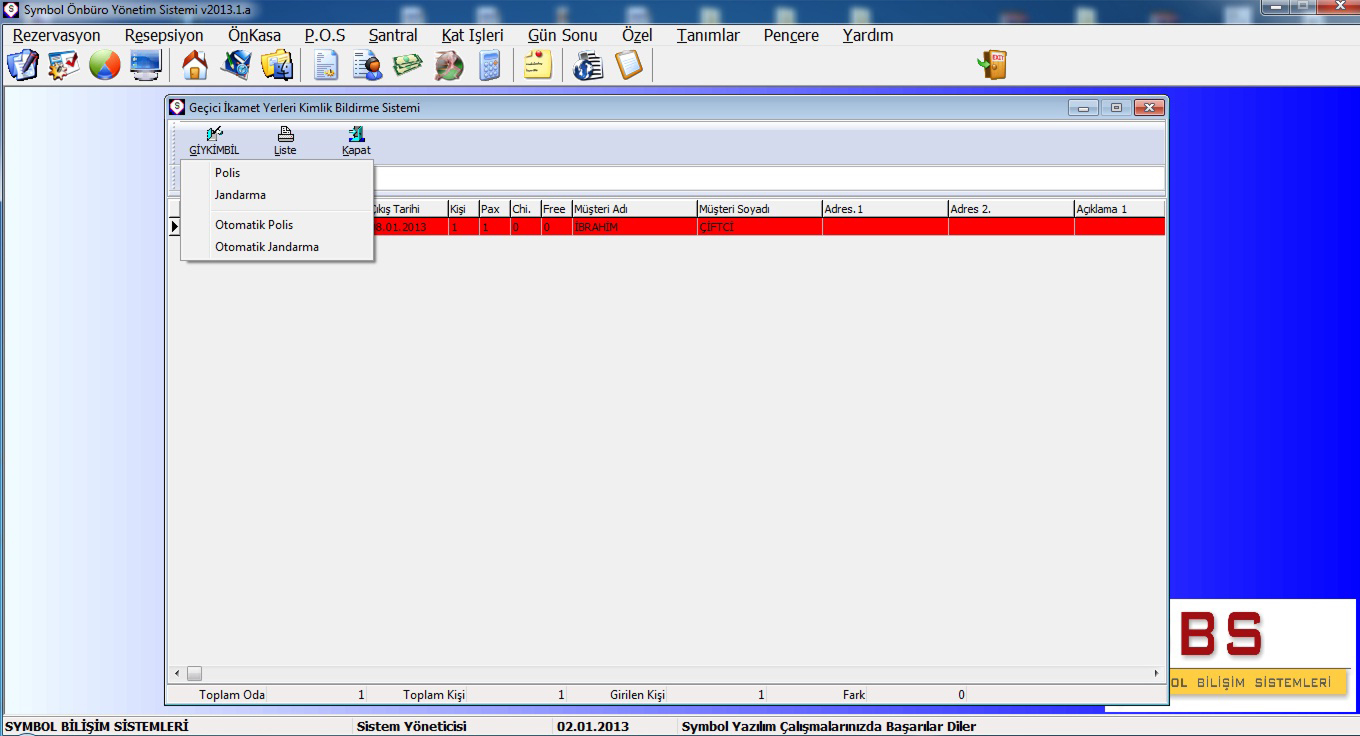The image size is (1360, 736).
Task: Click the book with magnifier icon
Action: pyautogui.click(x=236, y=65)
